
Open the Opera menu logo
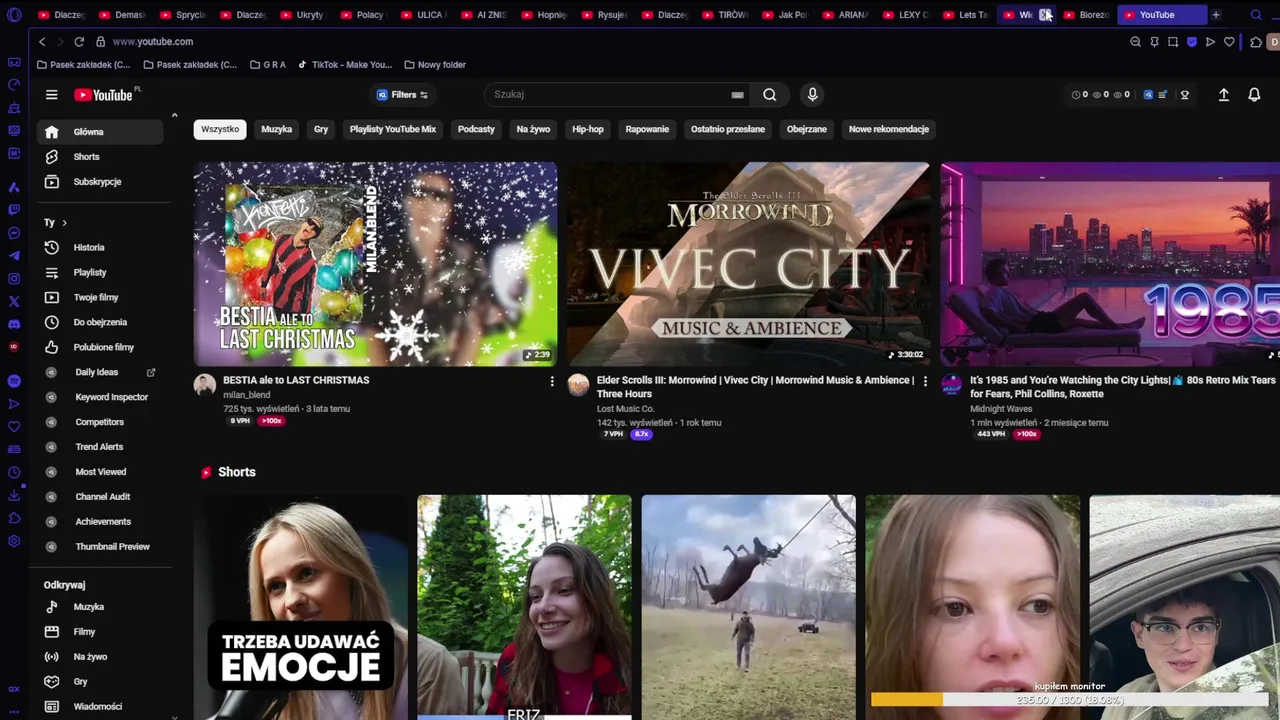pyautogui.click(x=14, y=15)
